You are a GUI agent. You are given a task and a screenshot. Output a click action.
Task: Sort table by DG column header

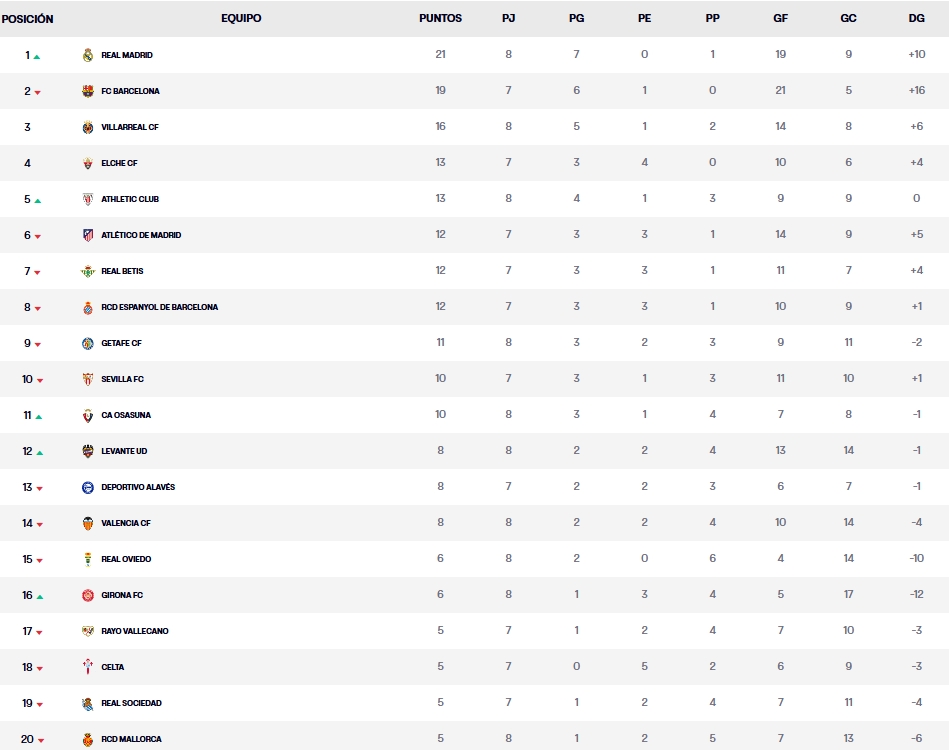click(916, 18)
